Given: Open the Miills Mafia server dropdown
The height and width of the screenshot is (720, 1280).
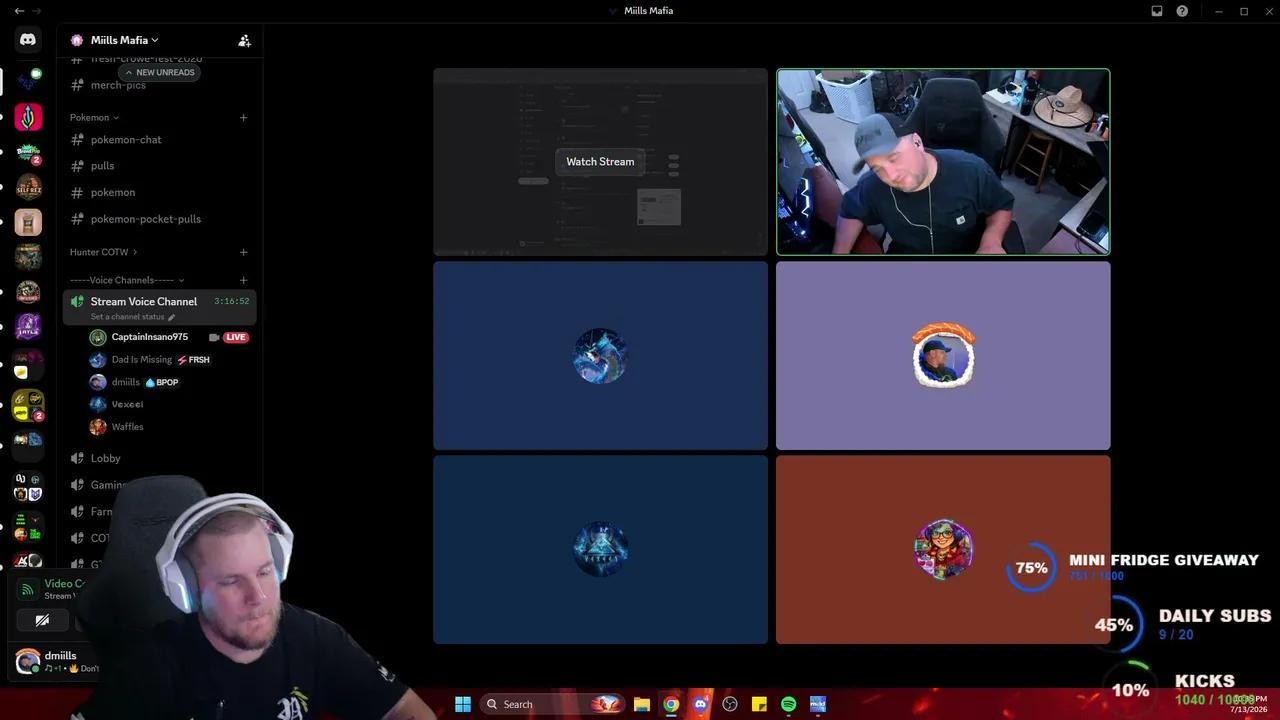Looking at the screenshot, I should [x=124, y=40].
